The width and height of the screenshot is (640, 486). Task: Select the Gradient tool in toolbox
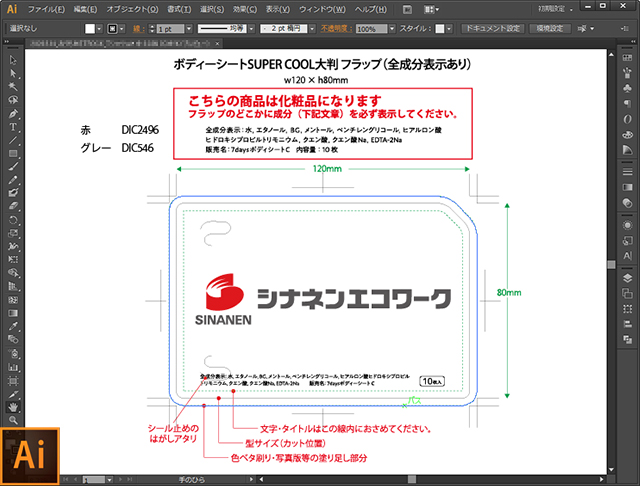tap(13, 313)
